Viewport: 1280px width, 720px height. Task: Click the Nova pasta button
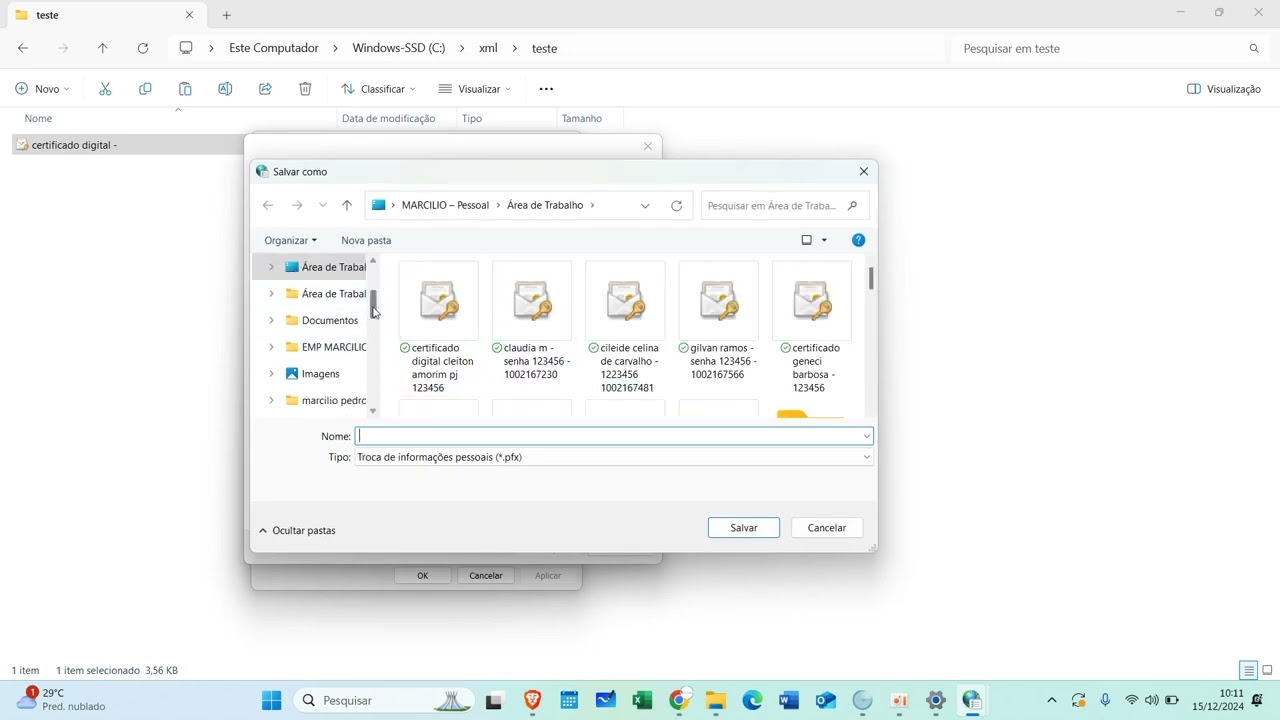pos(366,240)
